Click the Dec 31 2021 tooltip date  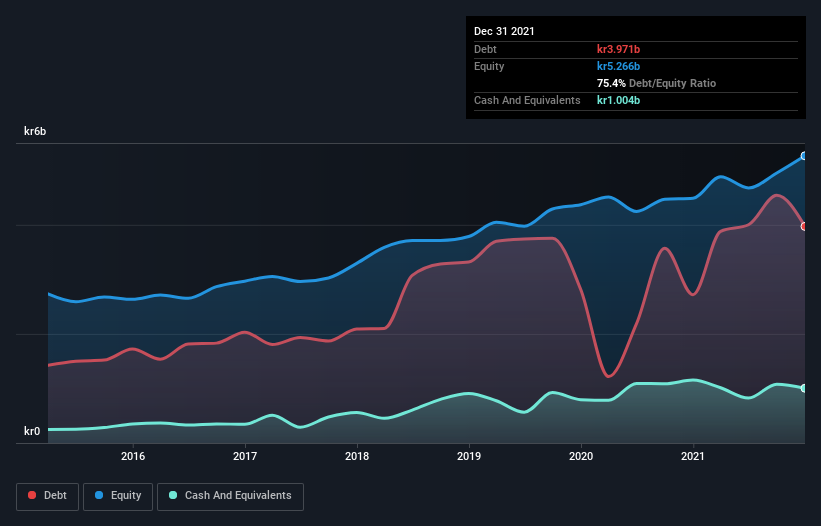[x=504, y=31]
